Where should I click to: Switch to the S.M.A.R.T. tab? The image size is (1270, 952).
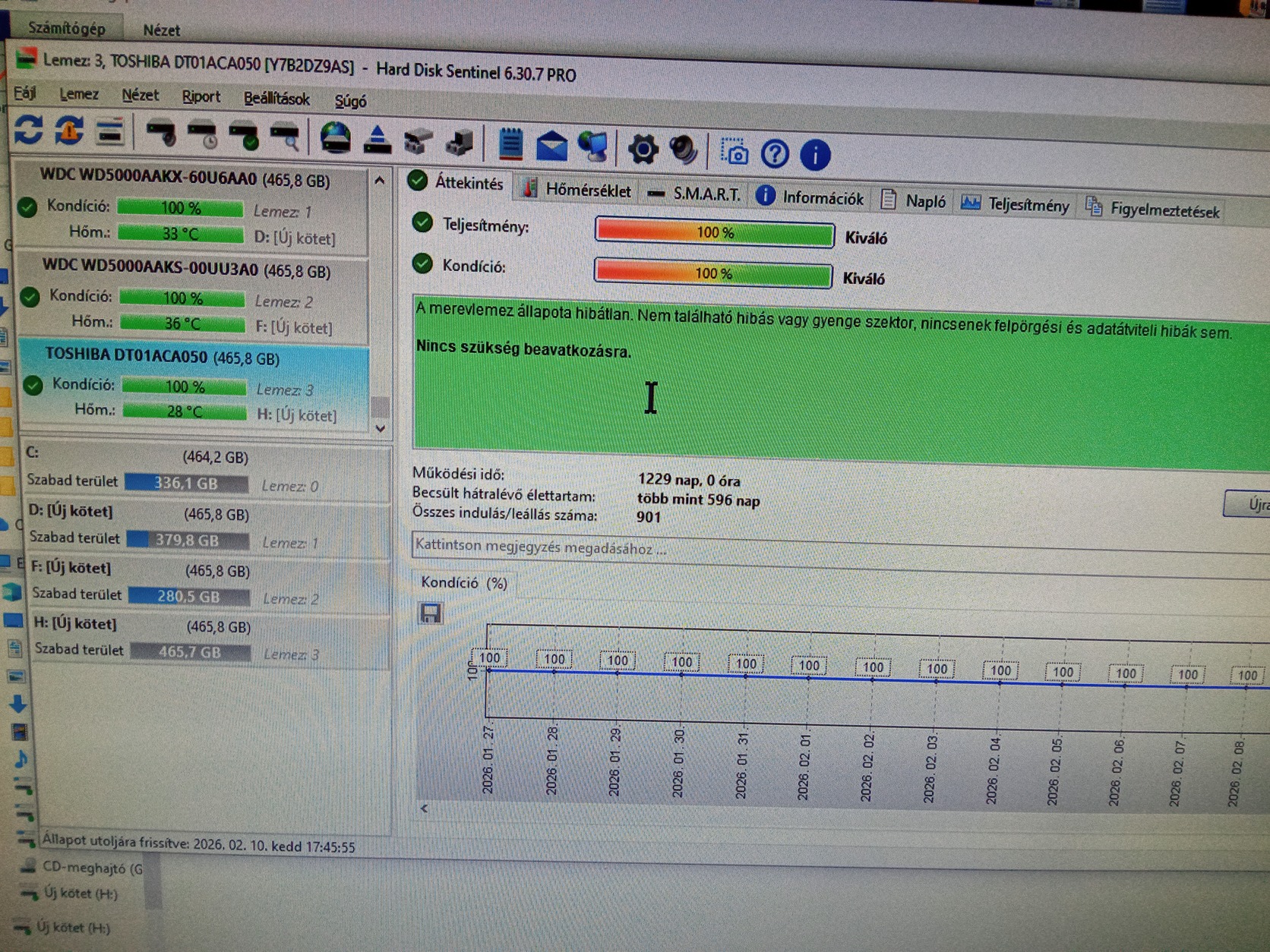pos(693,194)
